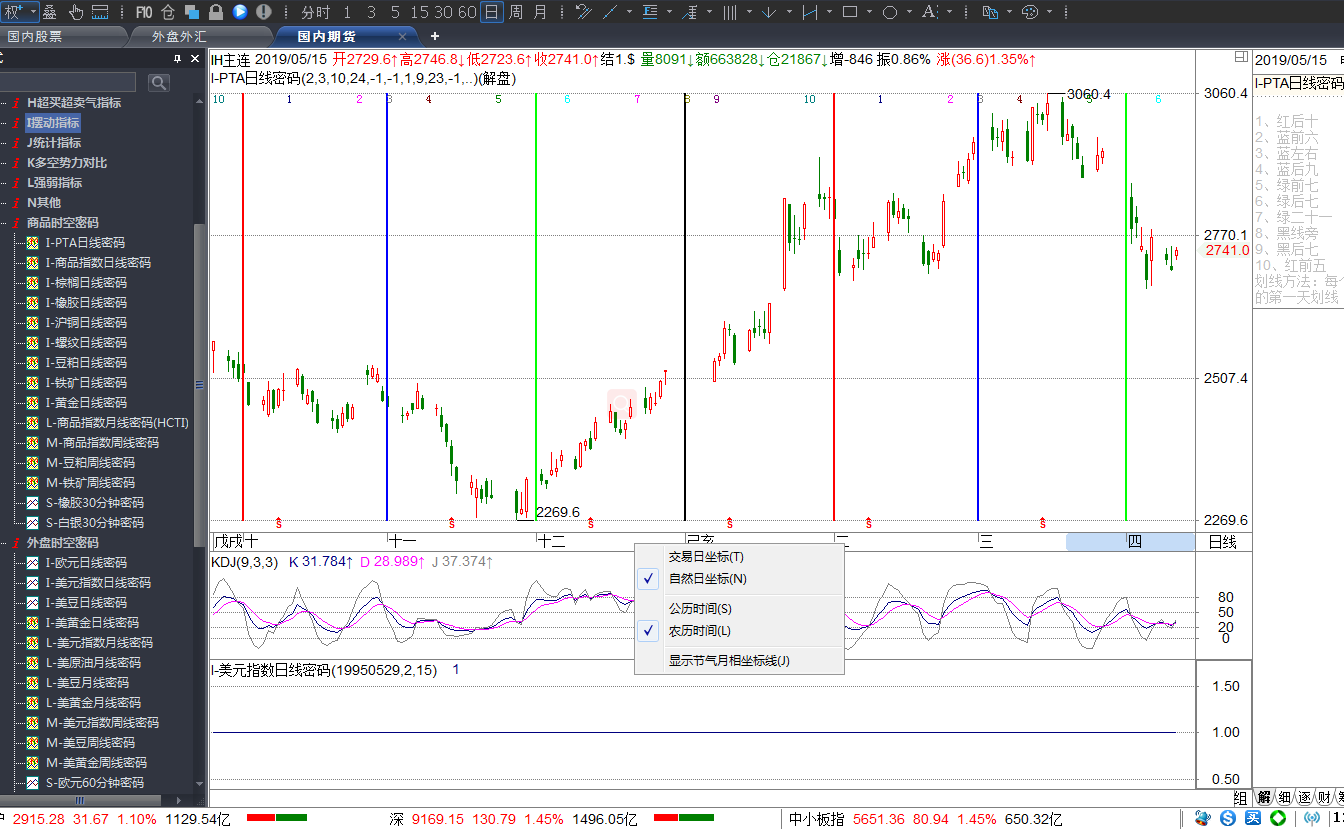Click the alarm bell icon in status bar
Image resolution: width=1344 pixels, height=829 pixels.
coord(1203,819)
